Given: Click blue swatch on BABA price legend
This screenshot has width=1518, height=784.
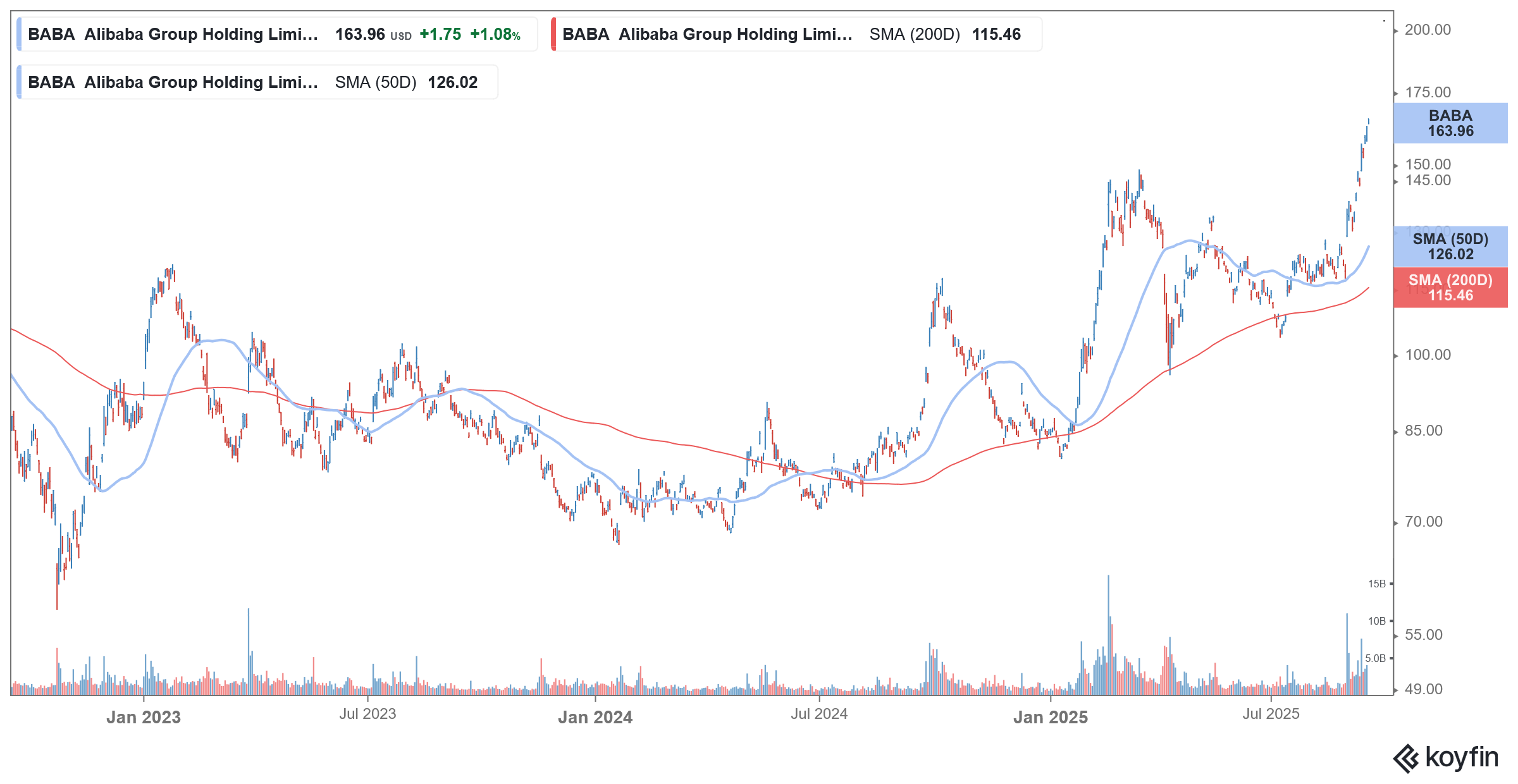Looking at the screenshot, I should (x=20, y=34).
